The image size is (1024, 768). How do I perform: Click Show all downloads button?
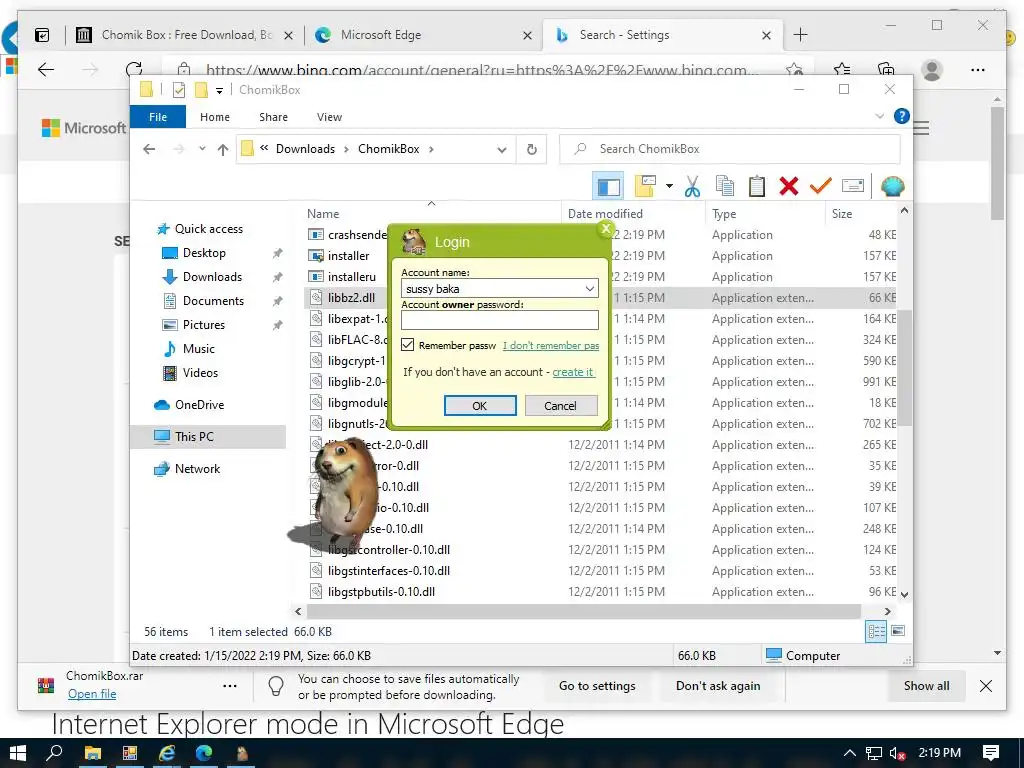[926, 686]
